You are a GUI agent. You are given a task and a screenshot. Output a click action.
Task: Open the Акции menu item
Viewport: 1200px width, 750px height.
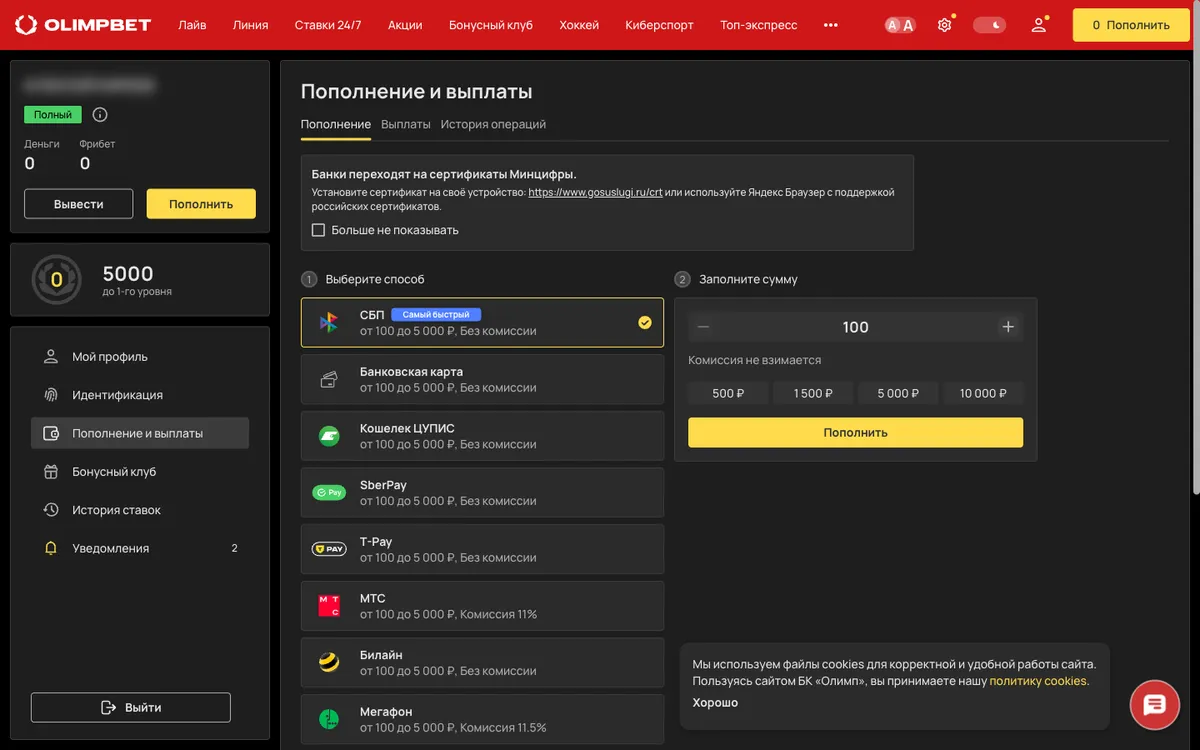pos(405,25)
